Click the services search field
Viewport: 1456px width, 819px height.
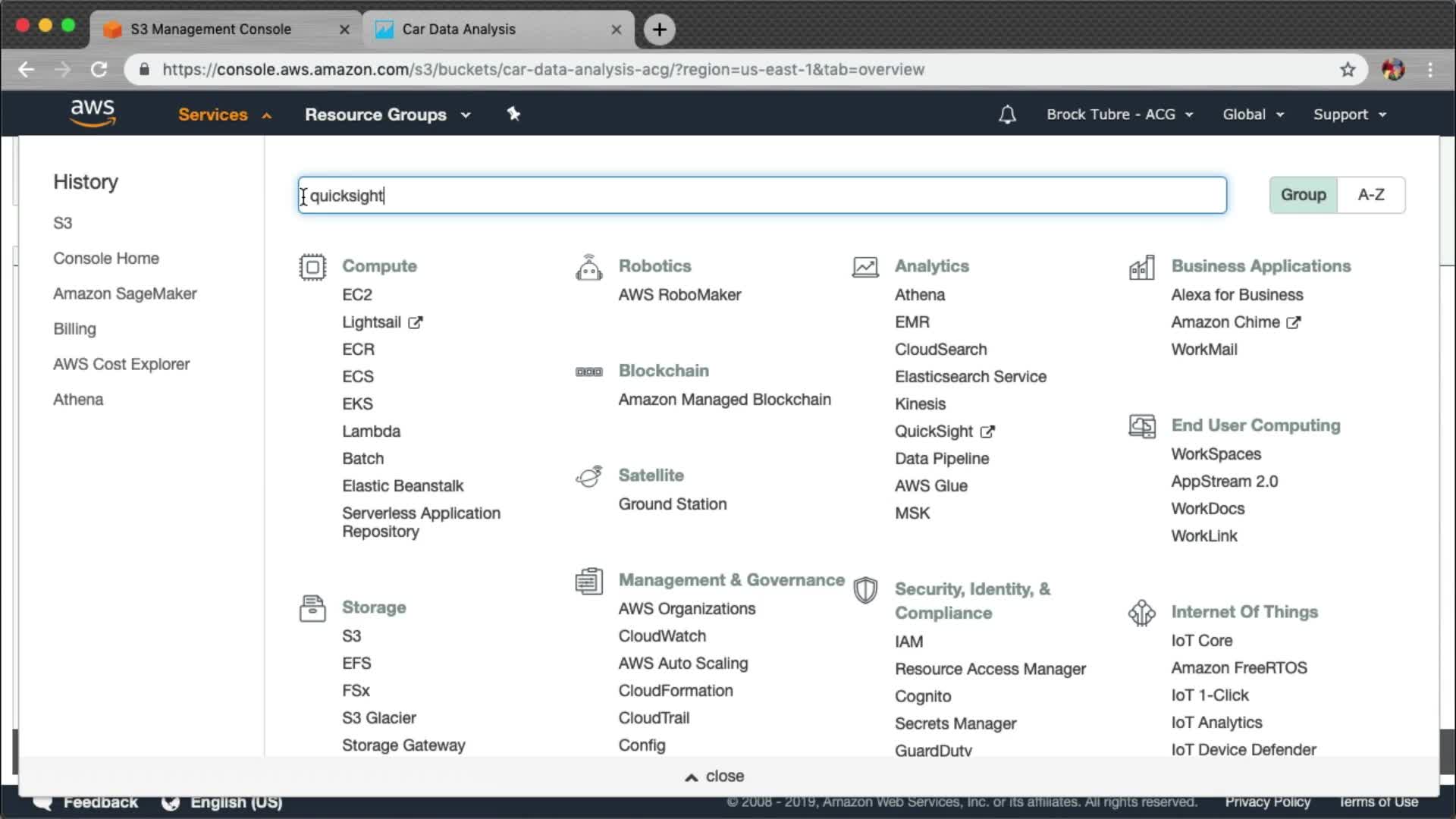pos(761,196)
